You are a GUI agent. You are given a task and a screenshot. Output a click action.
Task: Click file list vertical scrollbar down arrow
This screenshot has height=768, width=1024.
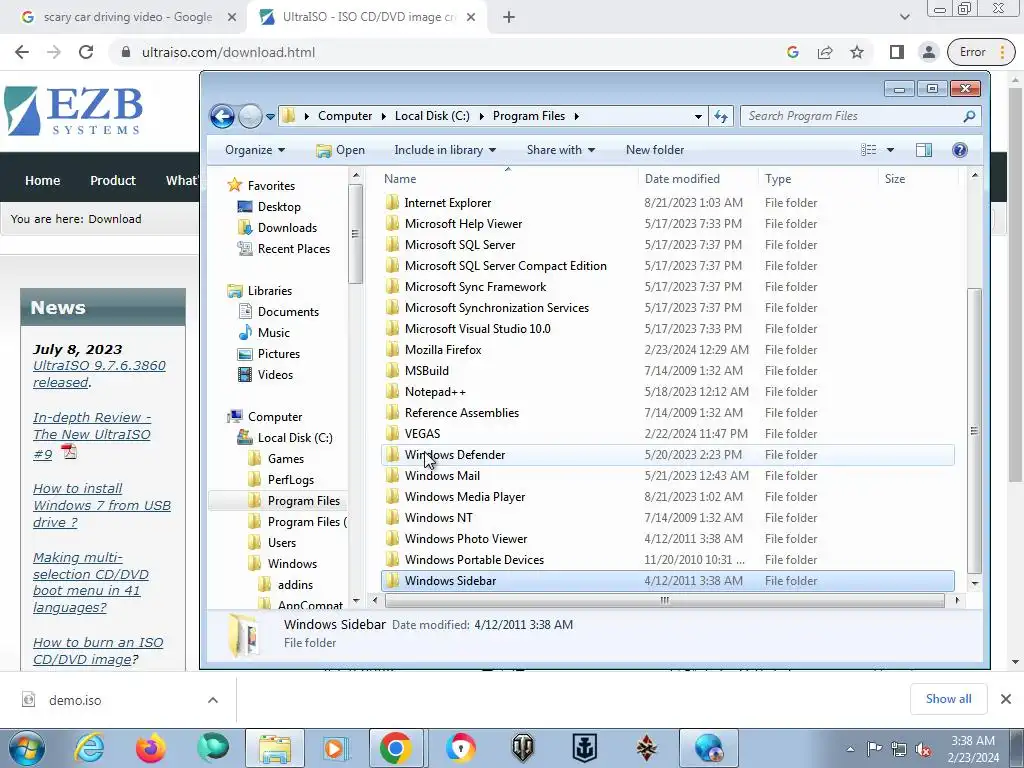tap(974, 583)
